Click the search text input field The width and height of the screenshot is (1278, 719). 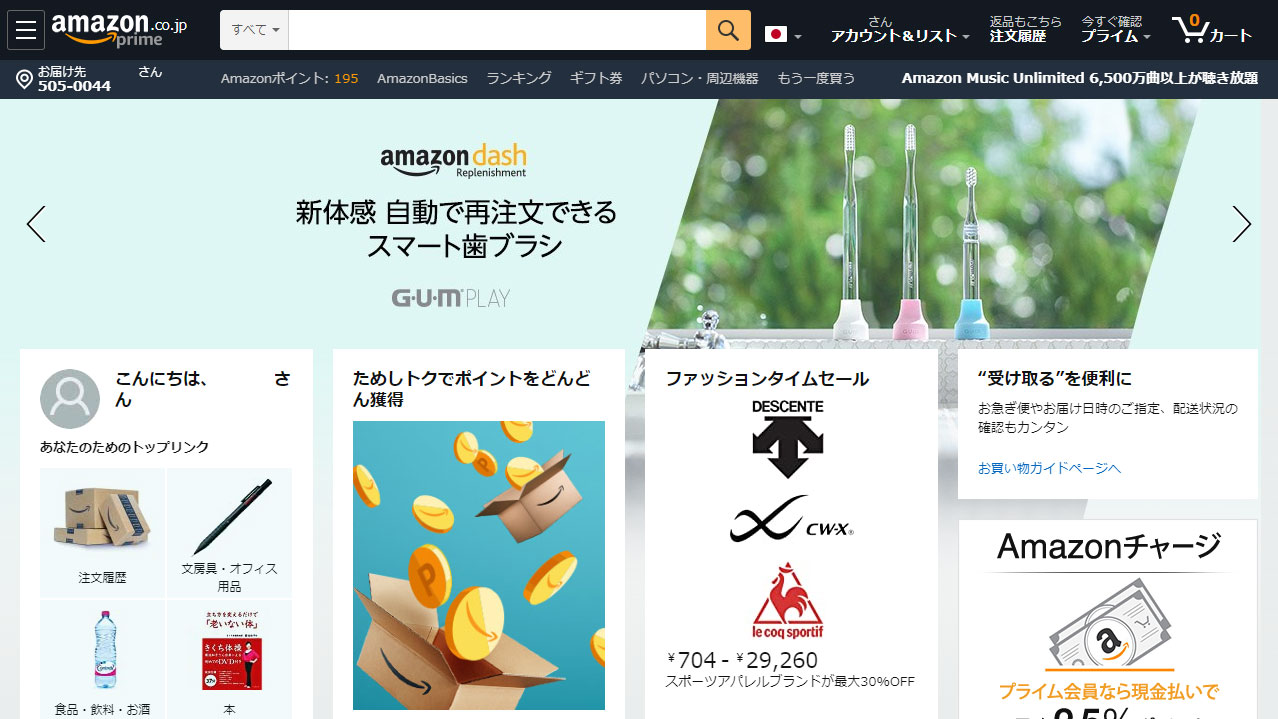point(497,30)
